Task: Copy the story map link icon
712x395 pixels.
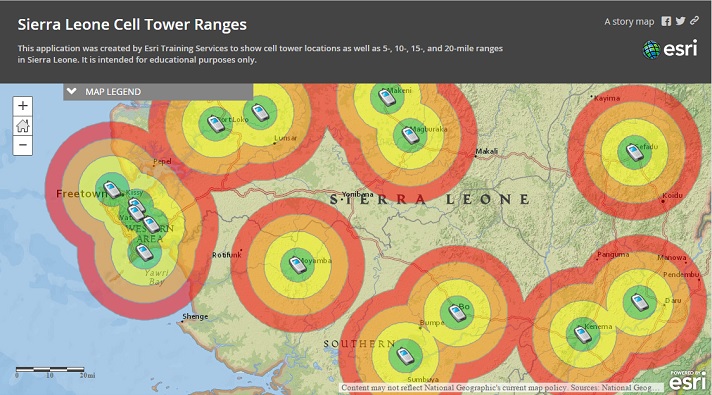Action: tap(694, 20)
